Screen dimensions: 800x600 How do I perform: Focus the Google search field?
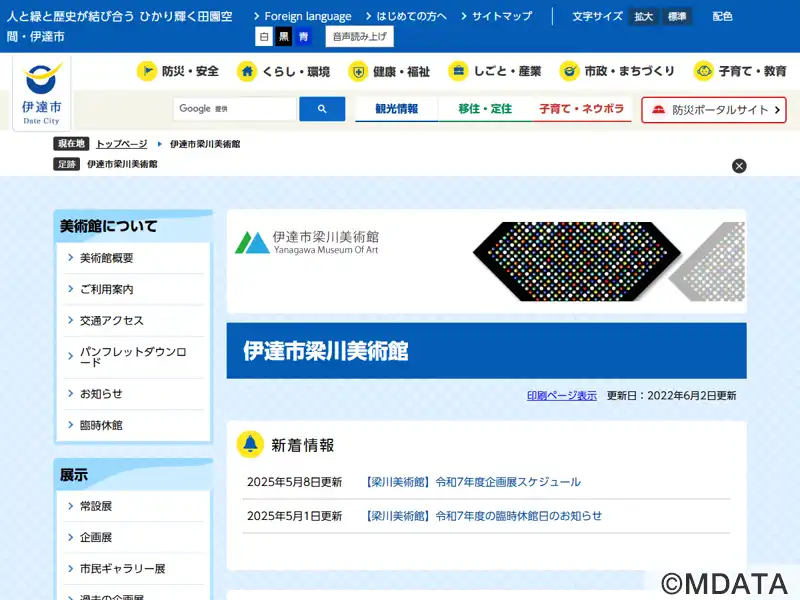coord(235,109)
